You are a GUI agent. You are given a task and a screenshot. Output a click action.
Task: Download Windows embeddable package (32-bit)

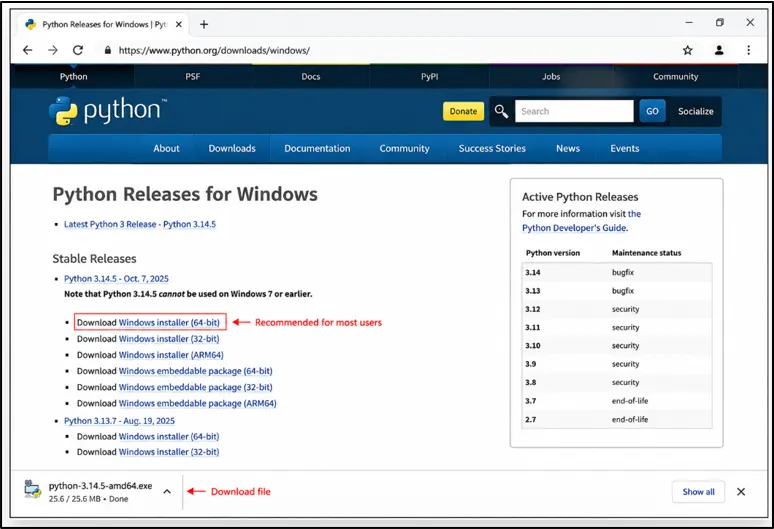click(195, 387)
